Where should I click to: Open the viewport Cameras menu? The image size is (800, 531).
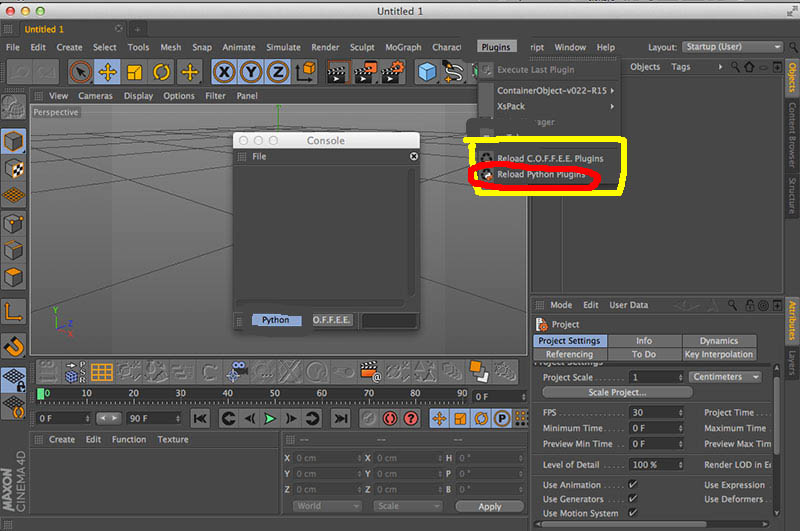pyautogui.click(x=95, y=96)
